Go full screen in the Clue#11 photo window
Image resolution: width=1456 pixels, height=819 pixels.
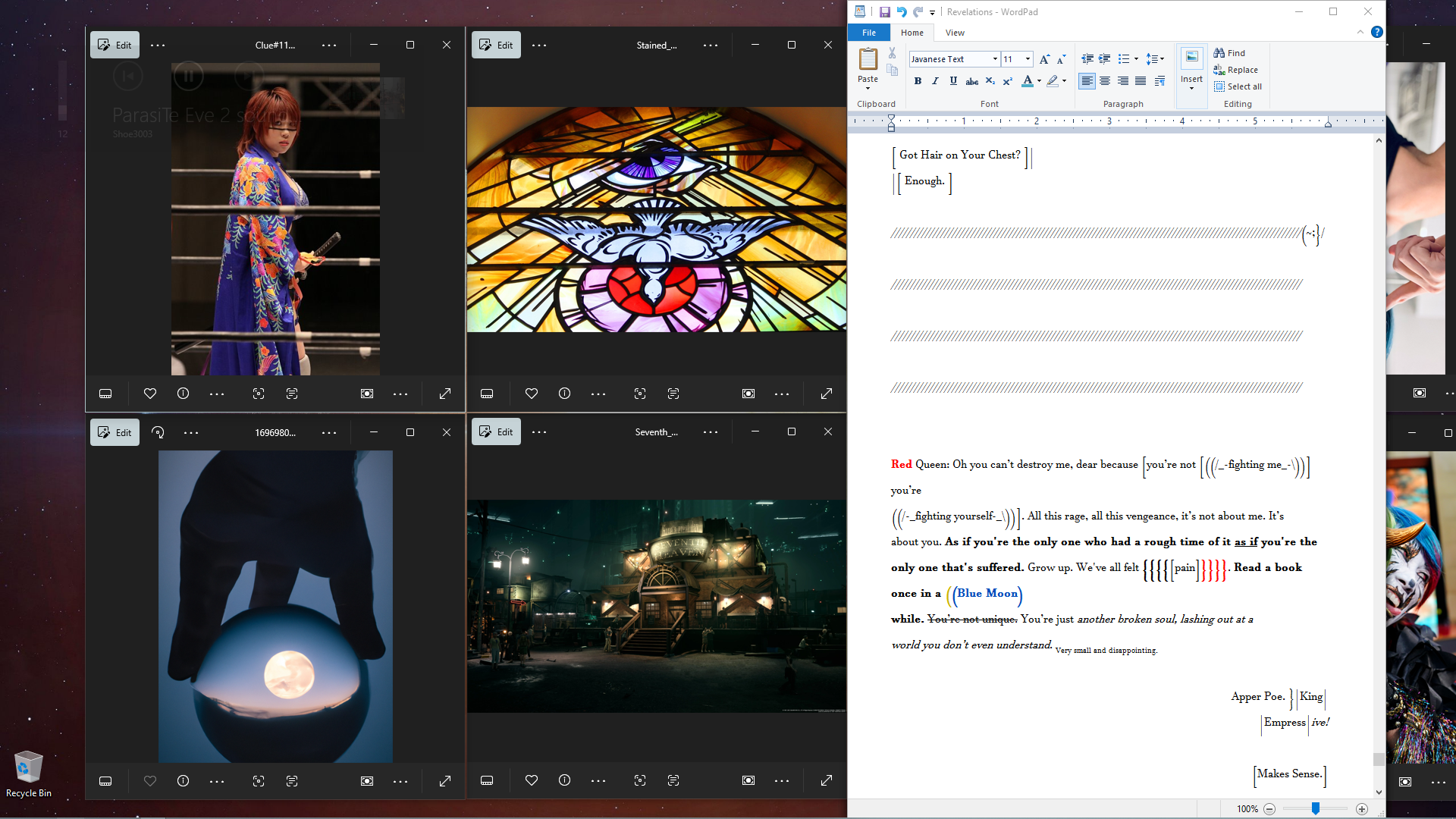coord(445,394)
